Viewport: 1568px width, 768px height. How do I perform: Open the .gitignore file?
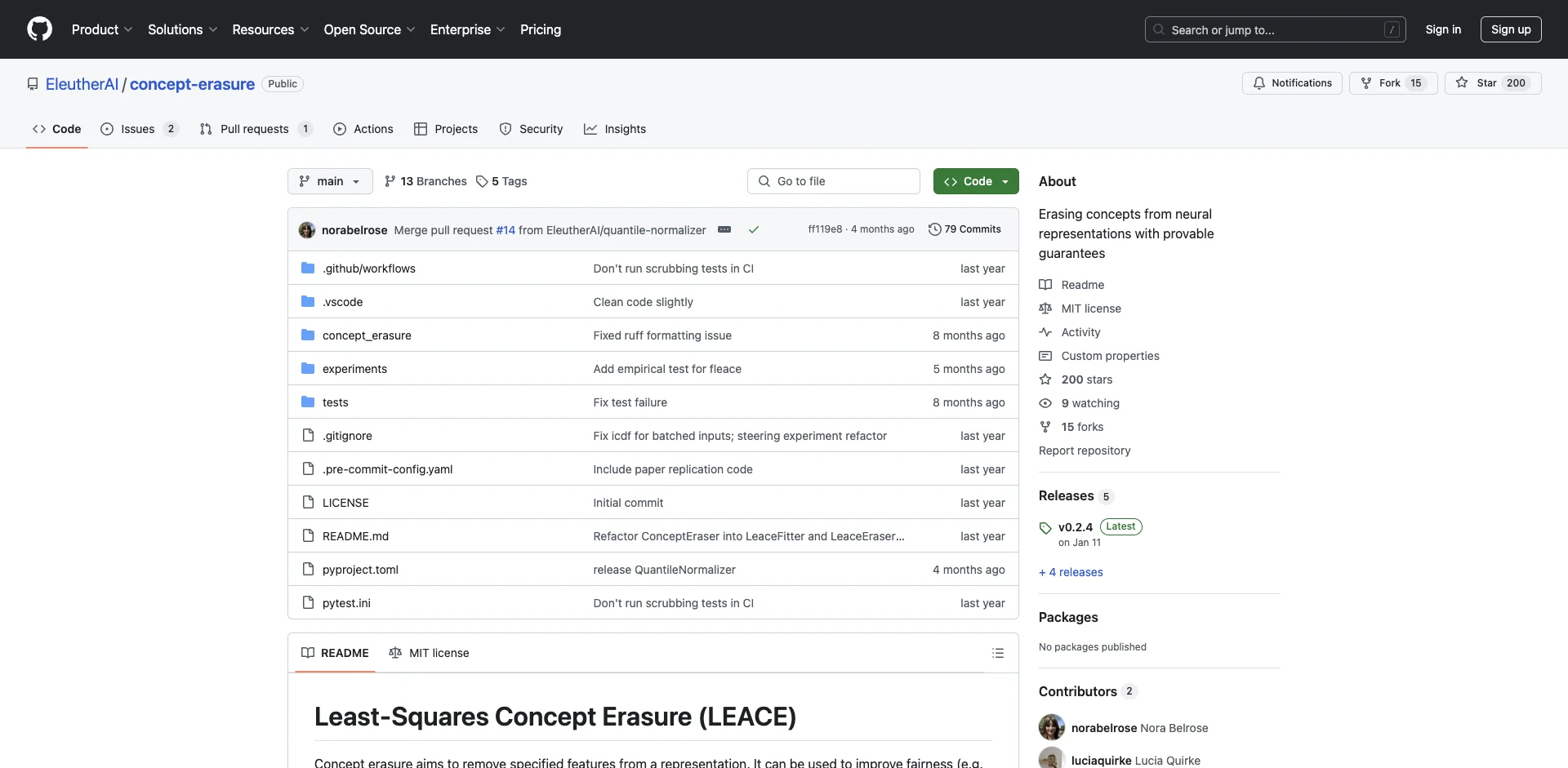point(347,436)
